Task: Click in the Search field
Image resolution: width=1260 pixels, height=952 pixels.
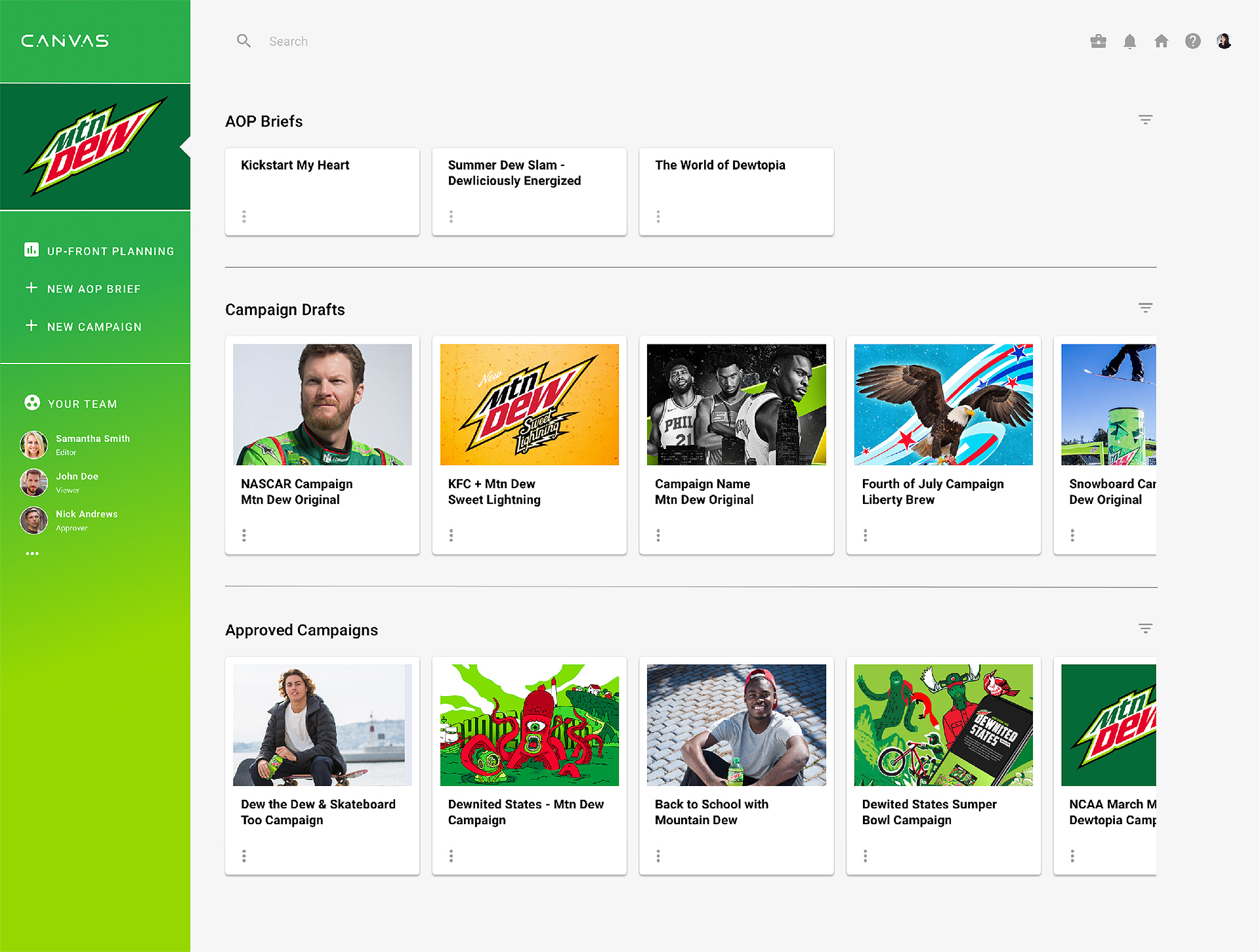Action: (288, 41)
